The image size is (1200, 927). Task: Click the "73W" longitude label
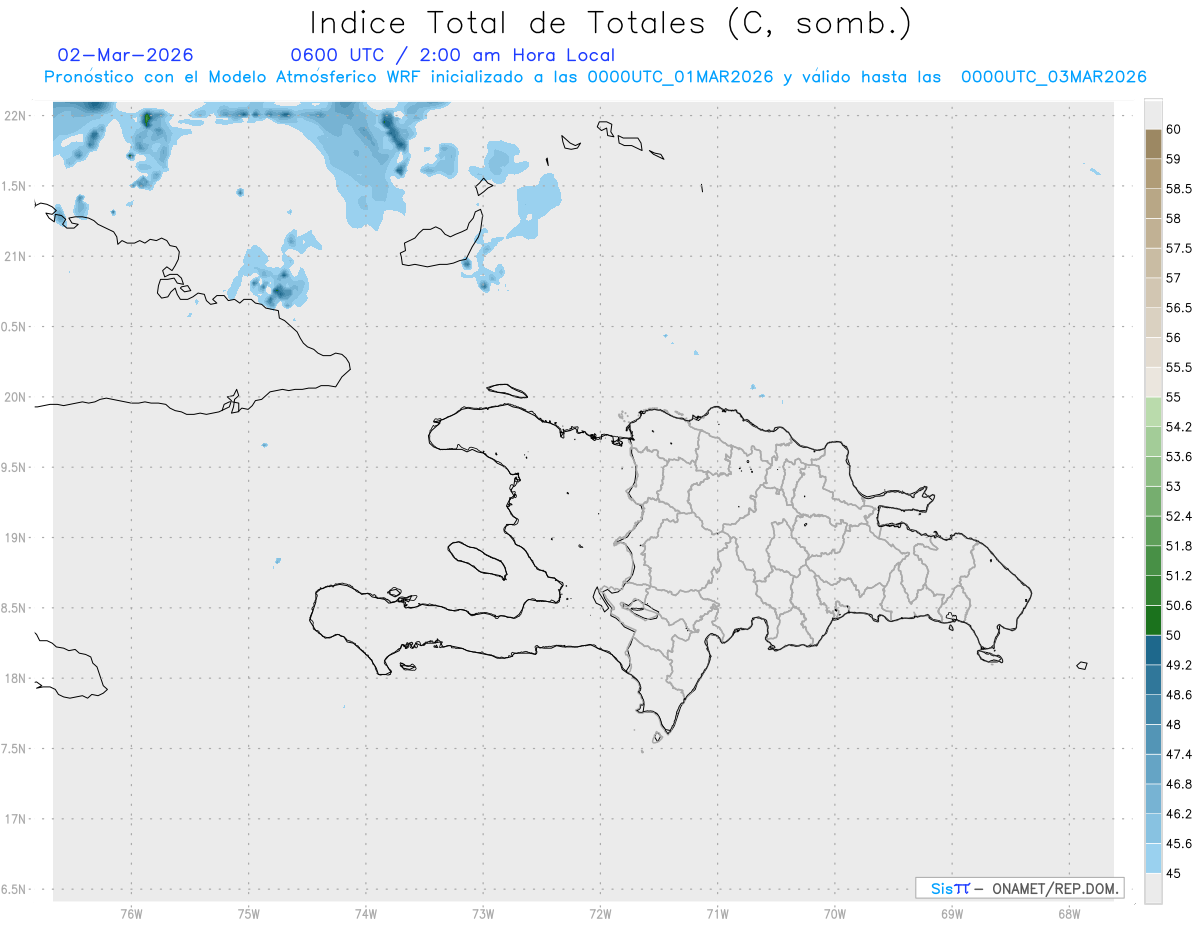coord(483,914)
